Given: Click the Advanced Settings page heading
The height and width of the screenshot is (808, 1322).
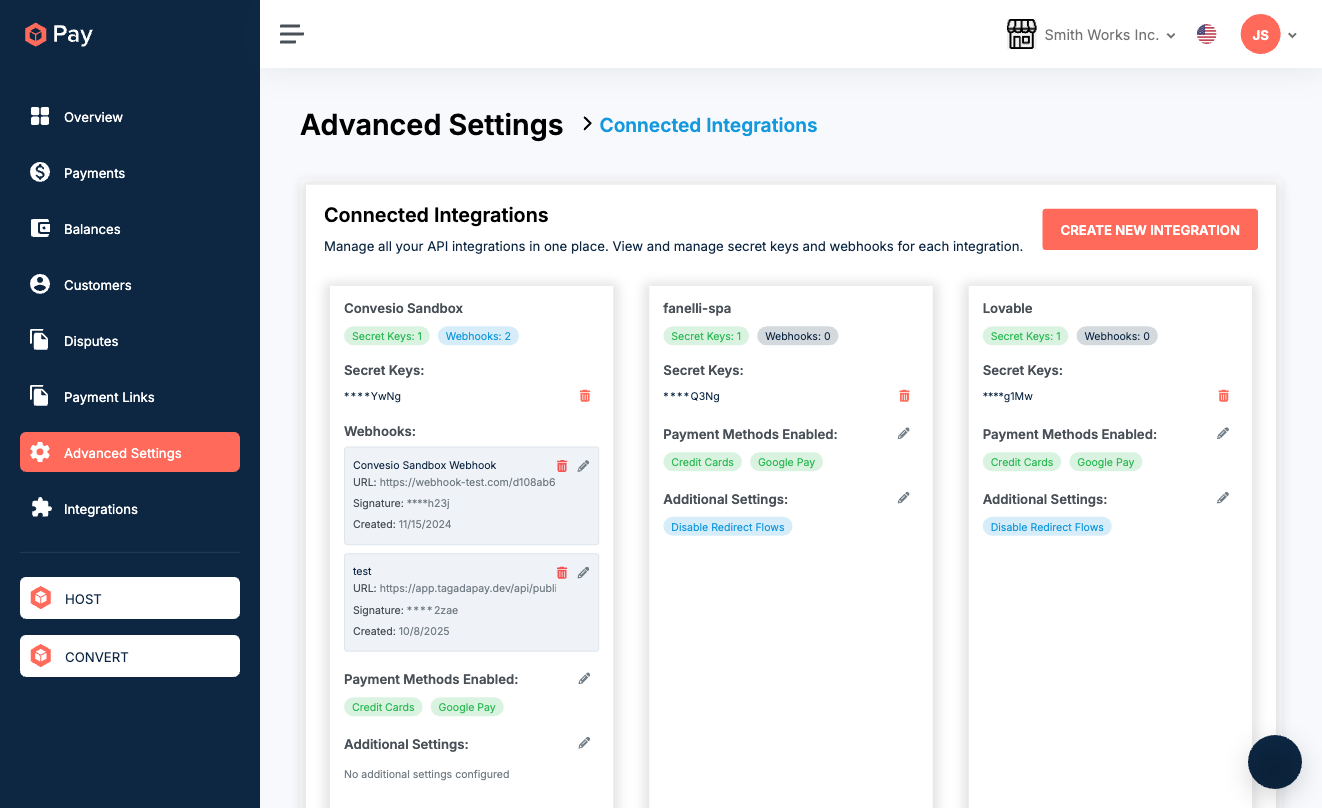Looking at the screenshot, I should tap(432, 125).
